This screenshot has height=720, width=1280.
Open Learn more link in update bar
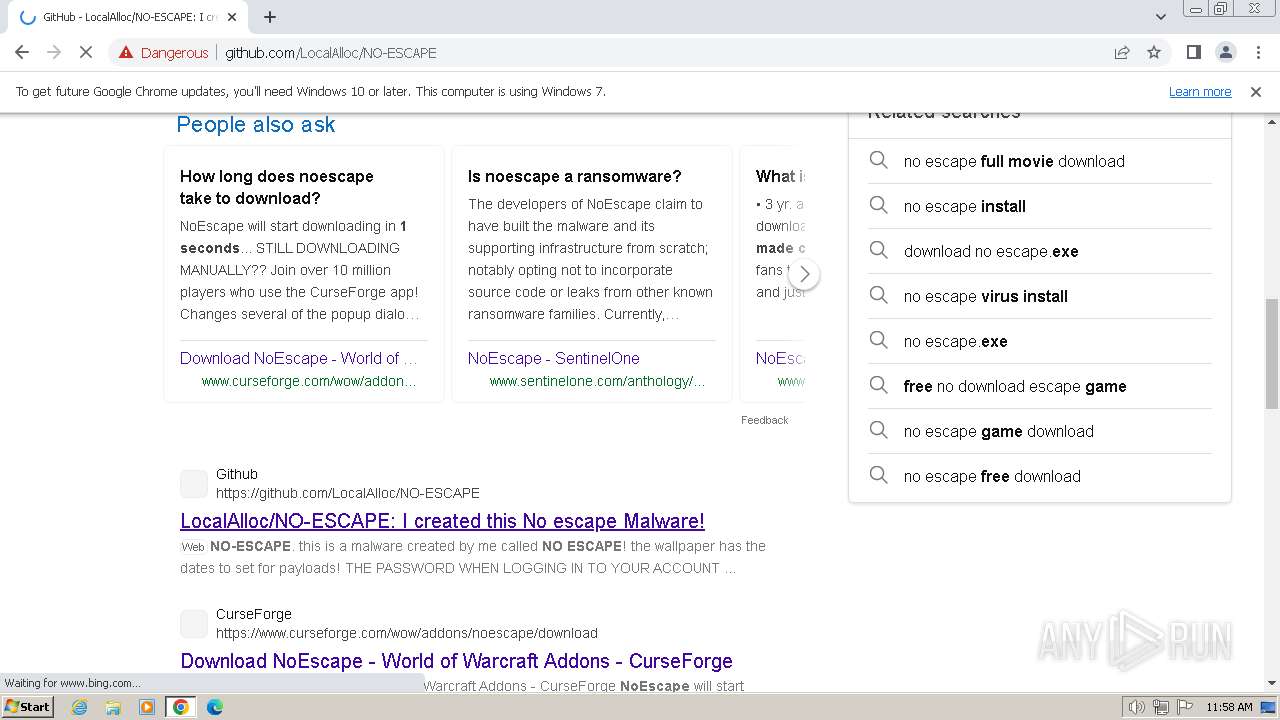[x=1200, y=91]
